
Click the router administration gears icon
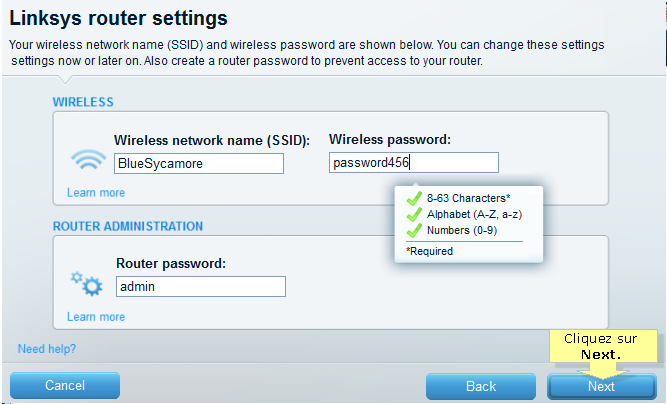pyautogui.click(x=87, y=283)
